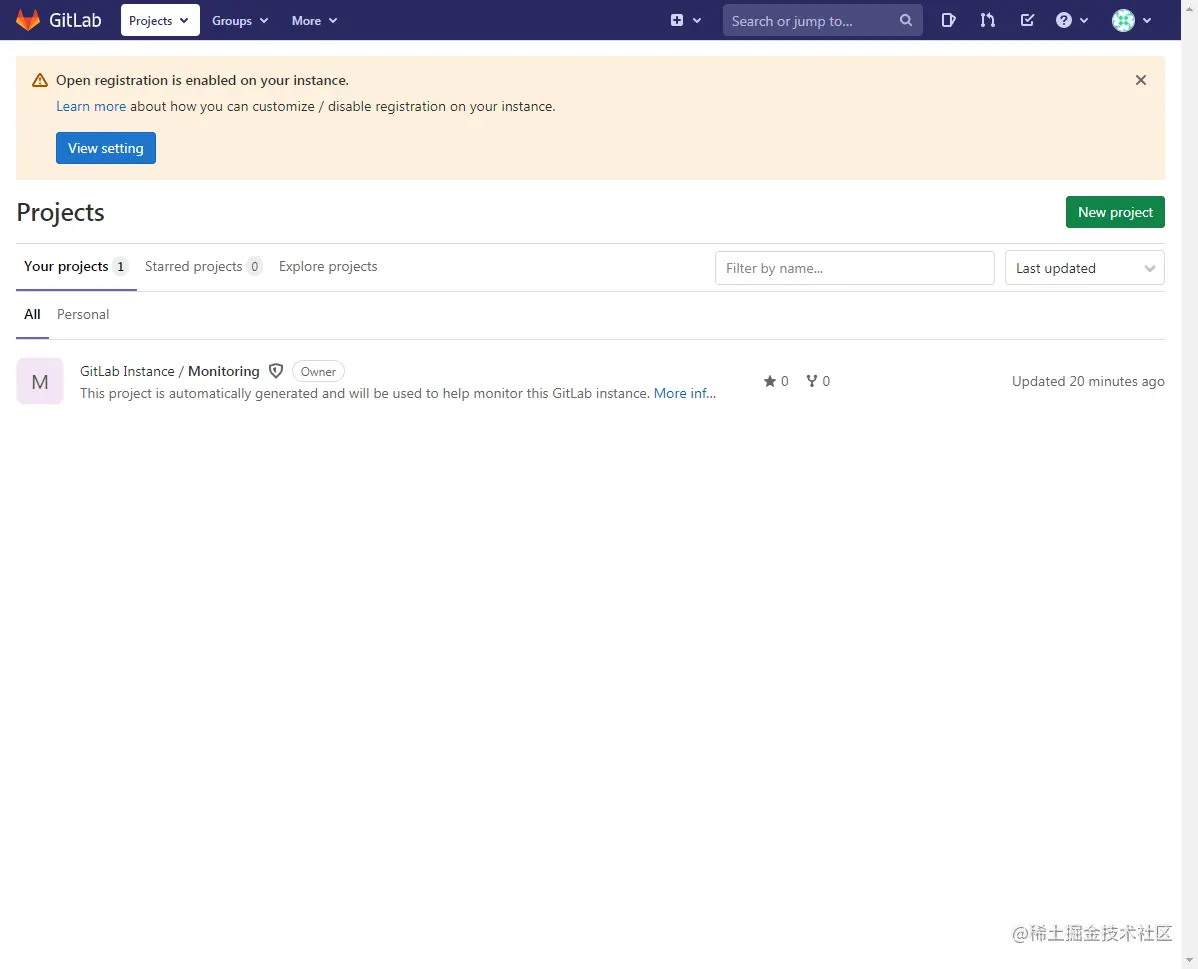
Task: Click the shield visibility icon
Action: [x=276, y=371]
